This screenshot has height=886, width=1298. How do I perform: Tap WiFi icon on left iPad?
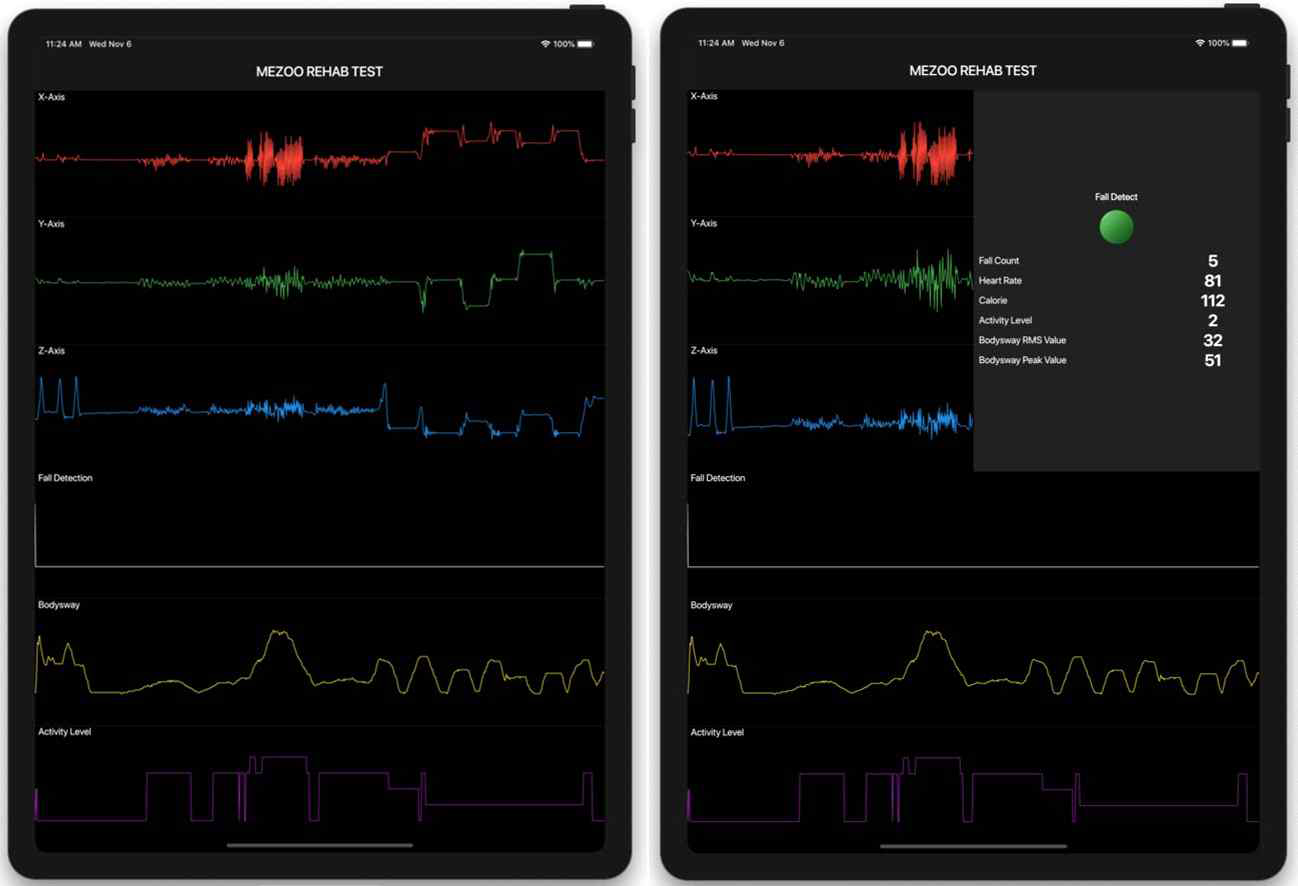coord(545,44)
